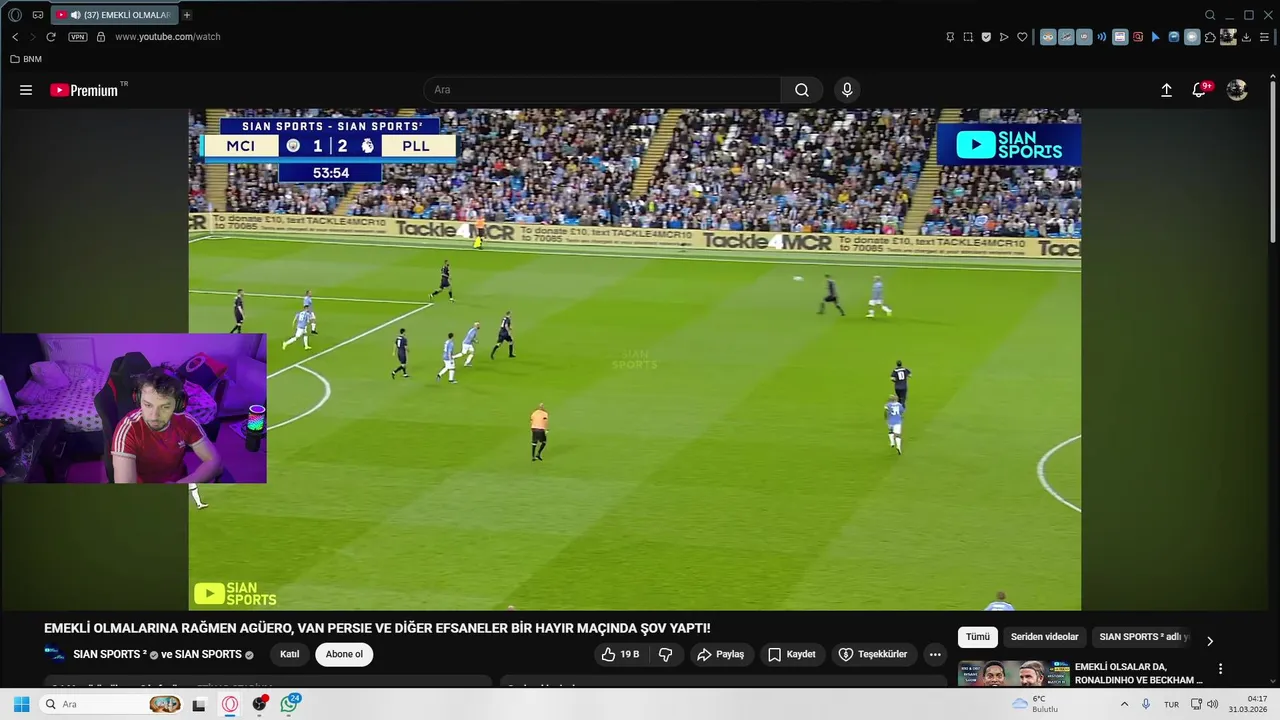This screenshot has height=720, width=1280.
Task: Click the address bar URL
Action: 168,37
